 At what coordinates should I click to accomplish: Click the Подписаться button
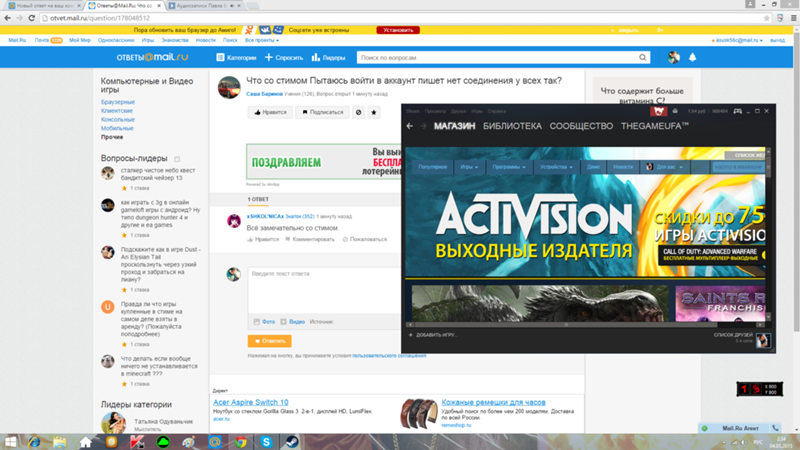click(x=322, y=112)
